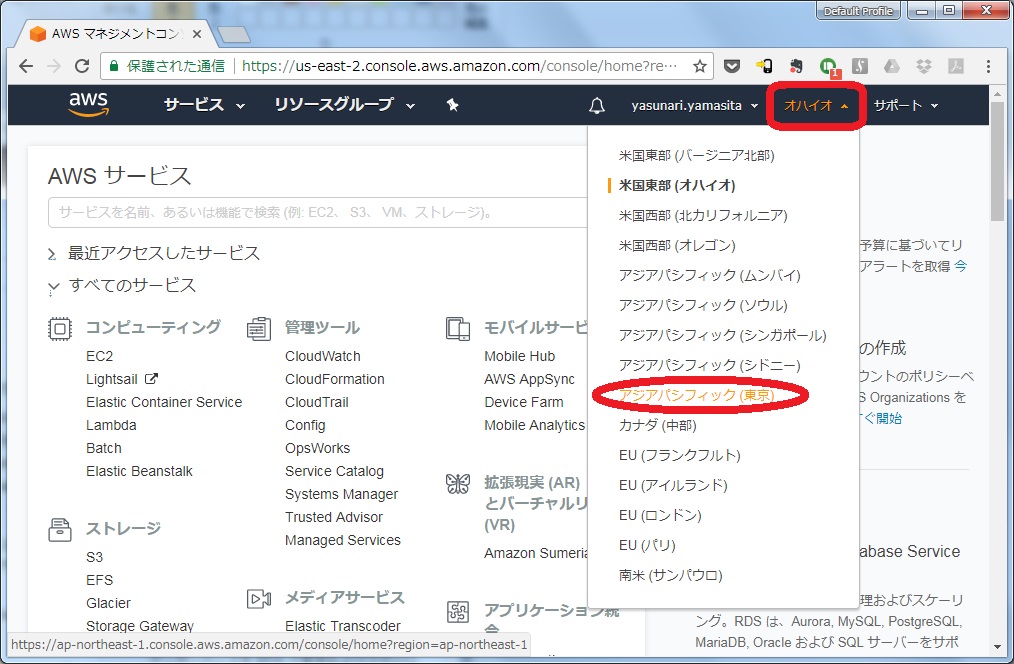Click the green extension icon with red badge
The image size is (1014, 664).
[x=828, y=67]
